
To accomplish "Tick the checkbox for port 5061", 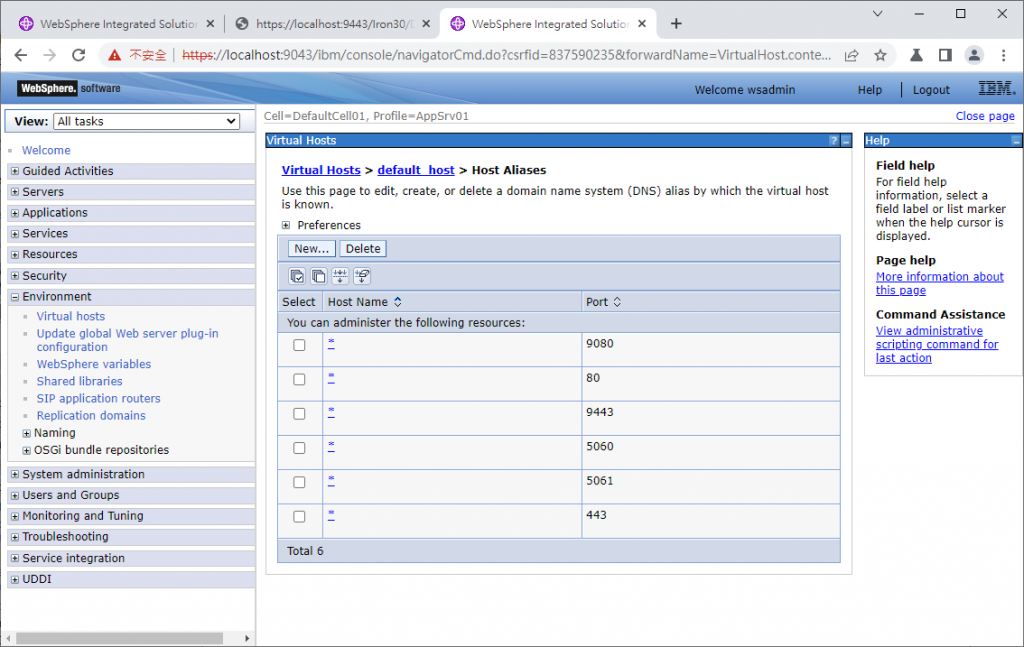I will click(x=299, y=482).
